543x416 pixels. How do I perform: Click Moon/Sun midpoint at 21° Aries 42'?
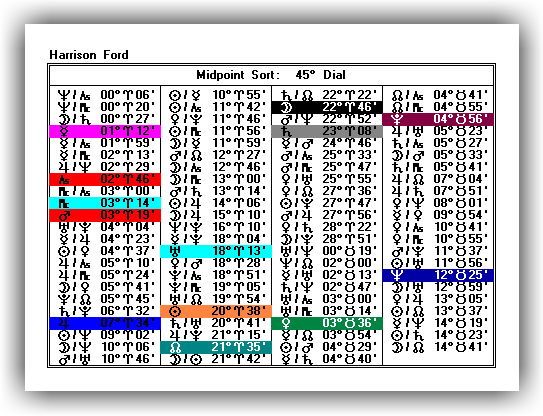(x=217, y=359)
